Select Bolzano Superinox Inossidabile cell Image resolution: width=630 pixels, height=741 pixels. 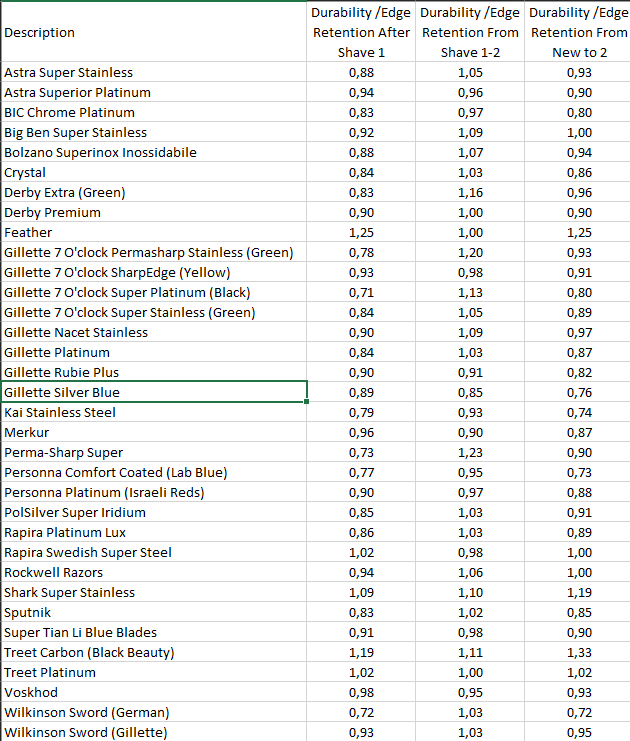(154, 152)
